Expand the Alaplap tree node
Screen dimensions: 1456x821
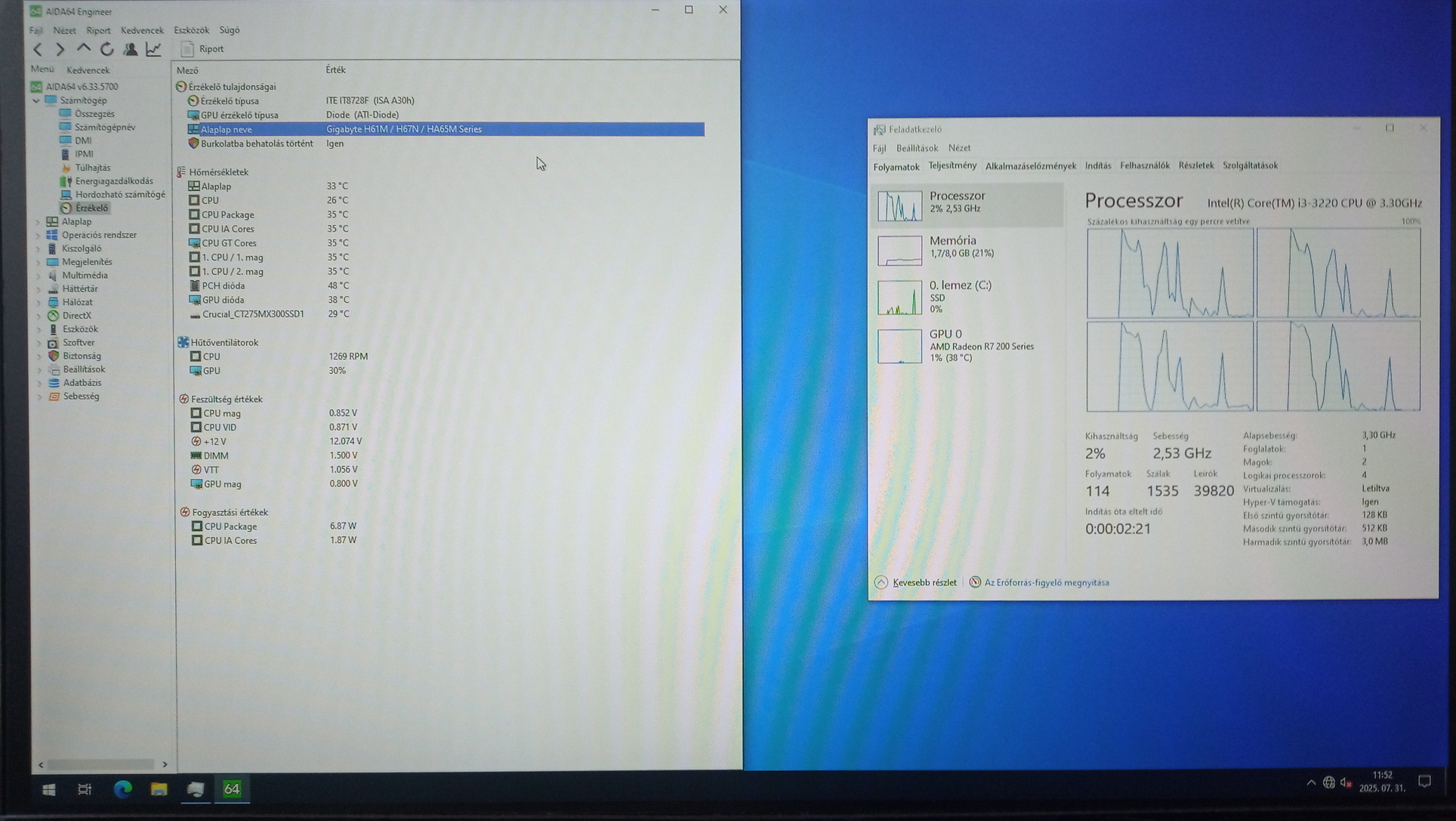[38, 222]
